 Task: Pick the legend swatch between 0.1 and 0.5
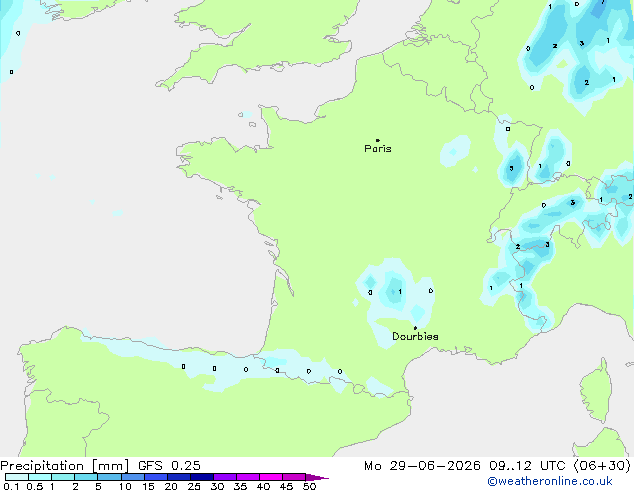coord(17,477)
